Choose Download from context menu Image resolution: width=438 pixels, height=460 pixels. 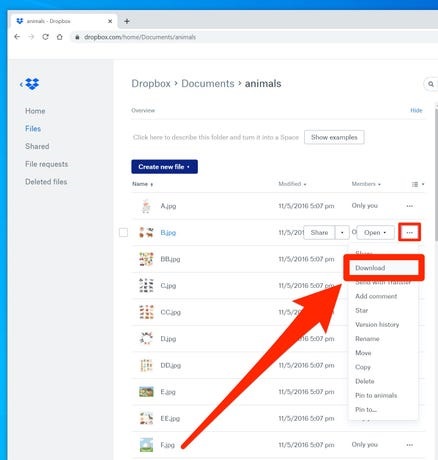pyautogui.click(x=384, y=268)
